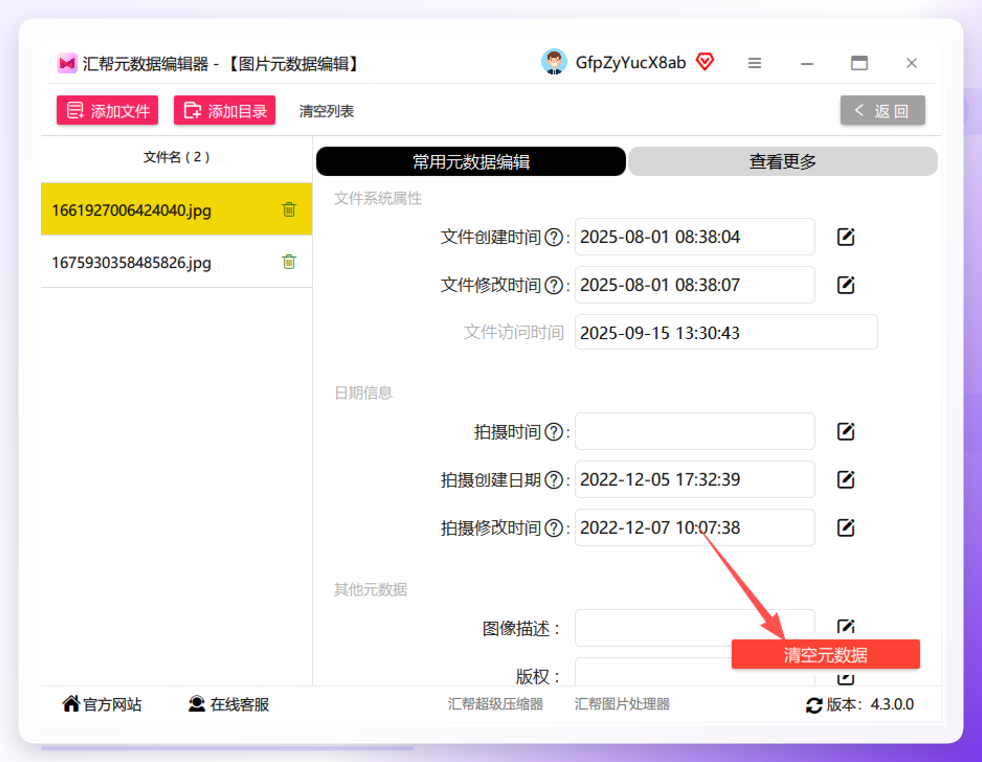
Task: Click the red 清空元数据 button
Action: tap(825, 654)
